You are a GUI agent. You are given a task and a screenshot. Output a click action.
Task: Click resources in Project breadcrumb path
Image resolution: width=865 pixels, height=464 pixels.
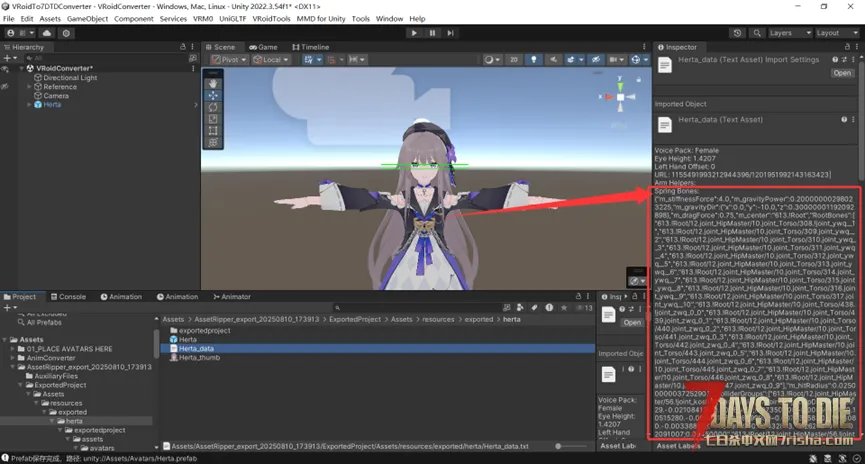click(x=438, y=319)
